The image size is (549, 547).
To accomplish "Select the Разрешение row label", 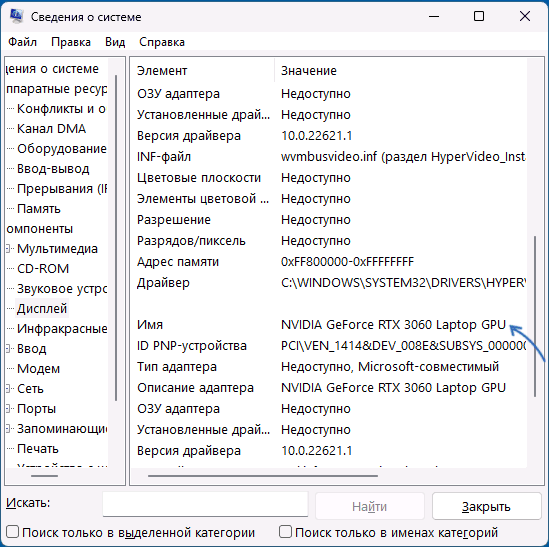I will coord(174,220).
